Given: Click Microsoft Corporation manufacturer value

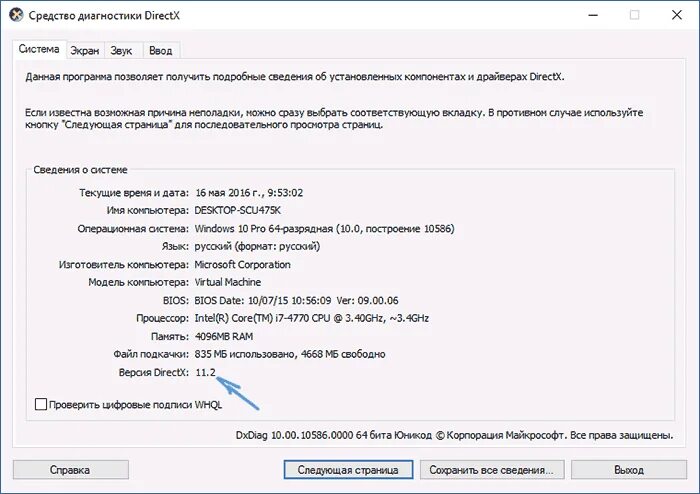Looking at the screenshot, I should click(x=242, y=265).
